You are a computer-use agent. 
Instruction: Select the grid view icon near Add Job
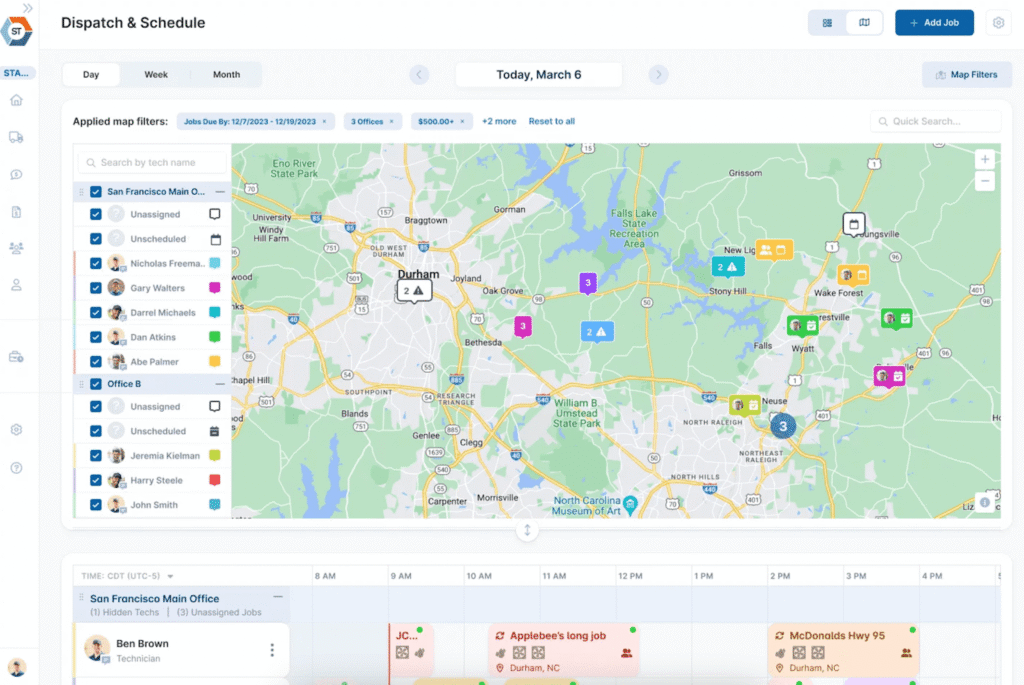point(826,21)
